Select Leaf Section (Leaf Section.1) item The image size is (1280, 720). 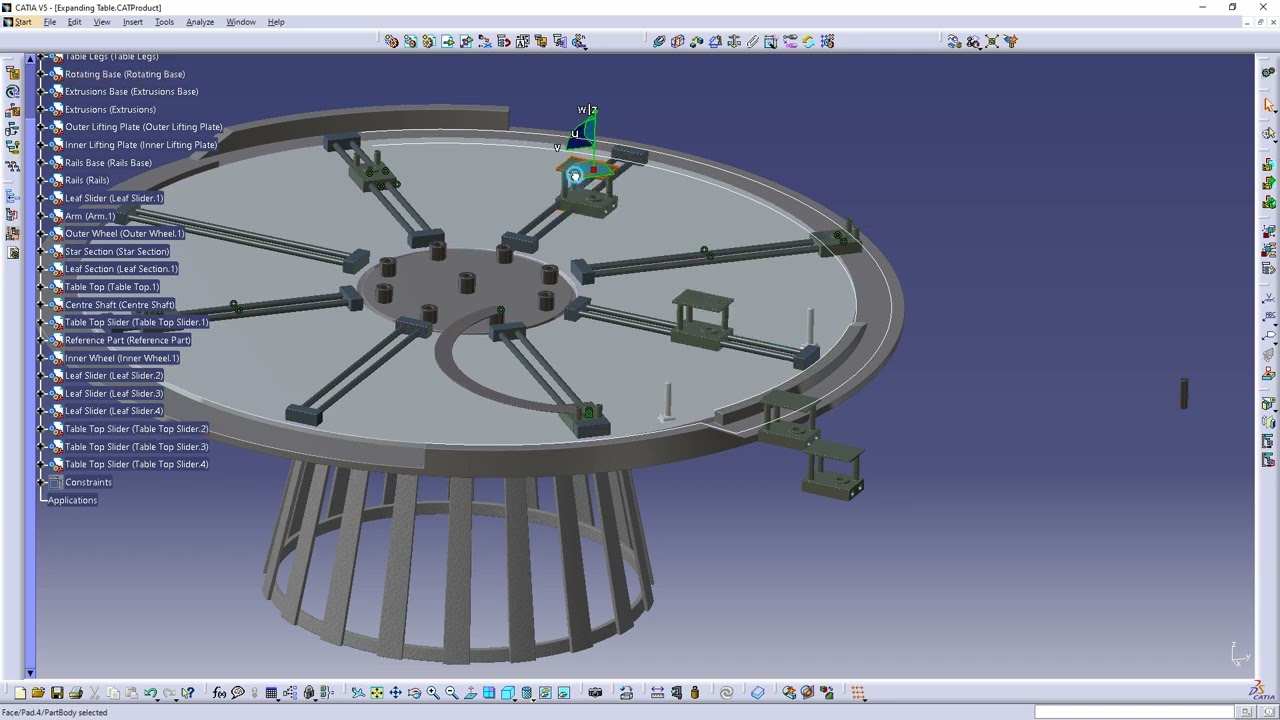pyautogui.click(x=121, y=269)
